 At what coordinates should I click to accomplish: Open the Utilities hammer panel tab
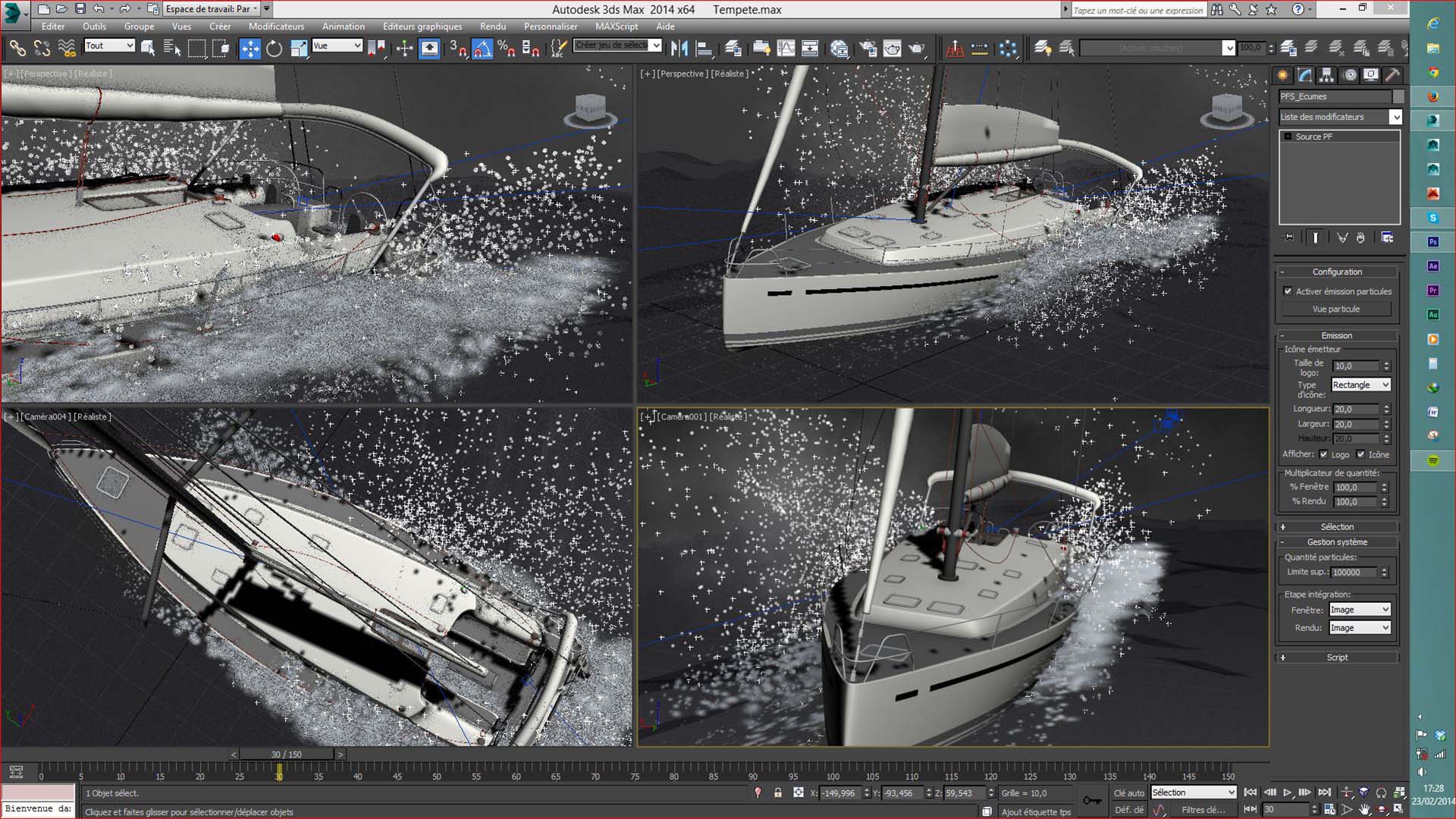[x=1392, y=75]
